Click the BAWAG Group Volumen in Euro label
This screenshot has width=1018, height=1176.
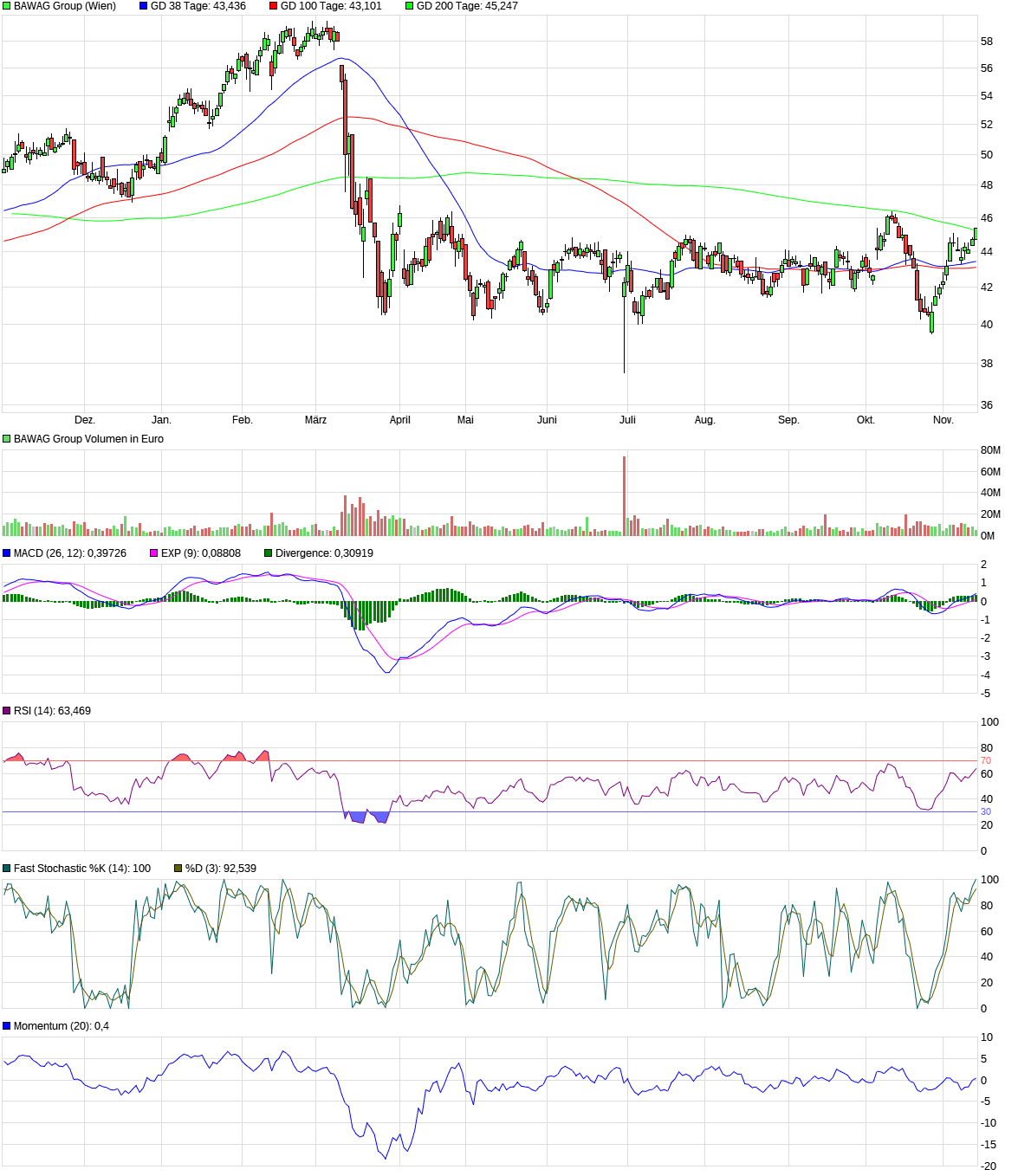pyautogui.click(x=88, y=439)
